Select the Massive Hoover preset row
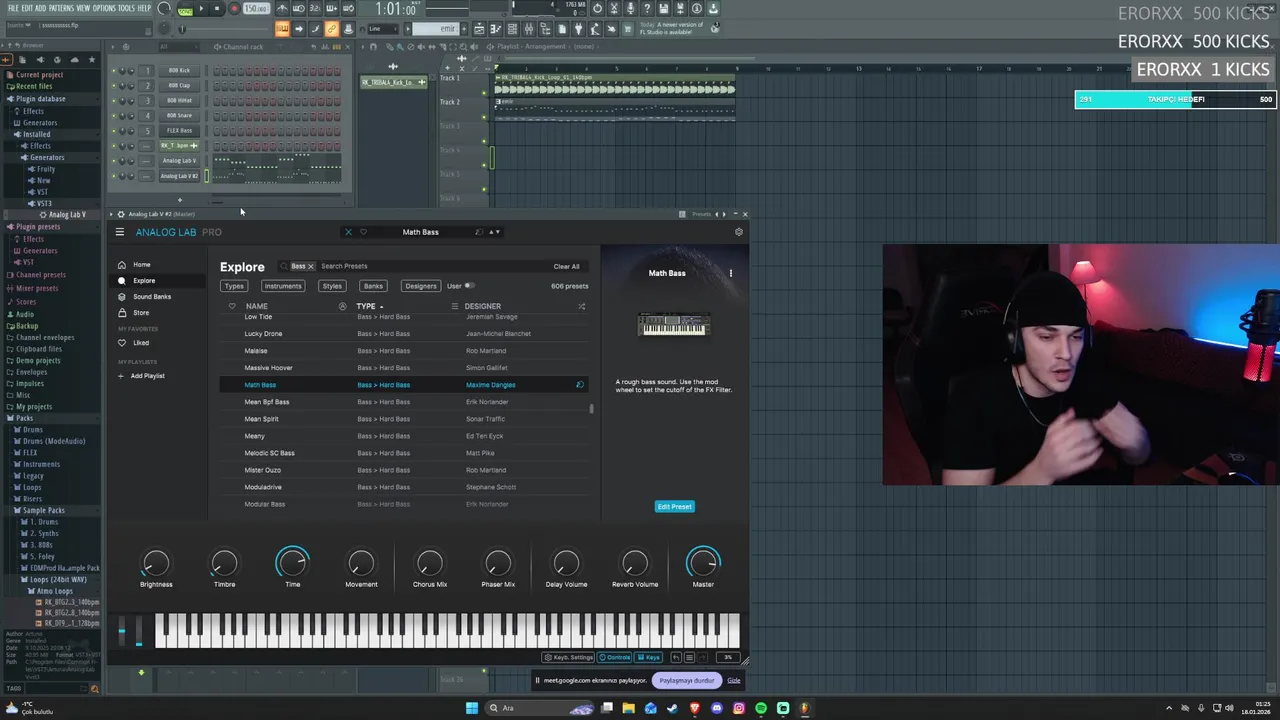The height and width of the screenshot is (720, 1280). tap(403, 368)
